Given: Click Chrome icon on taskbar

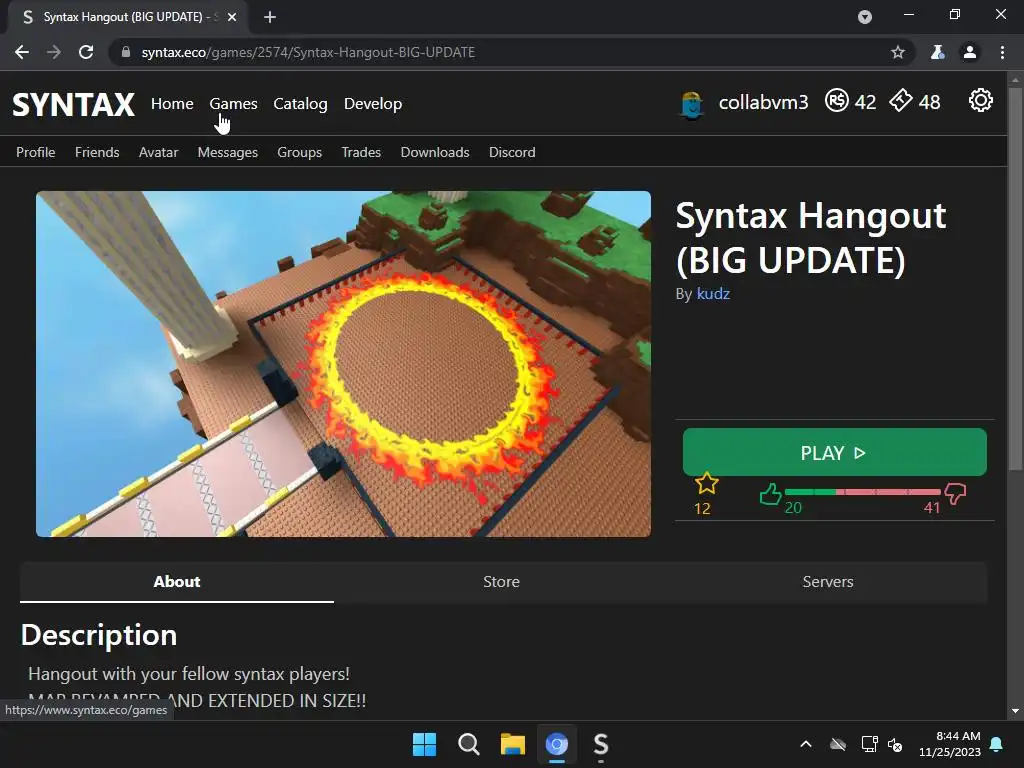Looking at the screenshot, I should [x=556, y=744].
